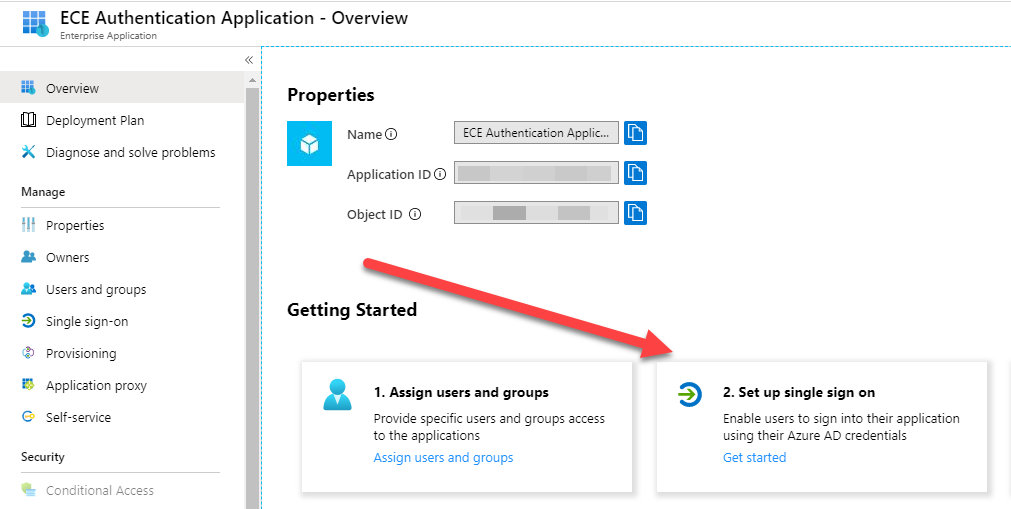Click the Assign users and groups person icon
This screenshot has height=509, width=1011.
pyautogui.click(x=337, y=394)
